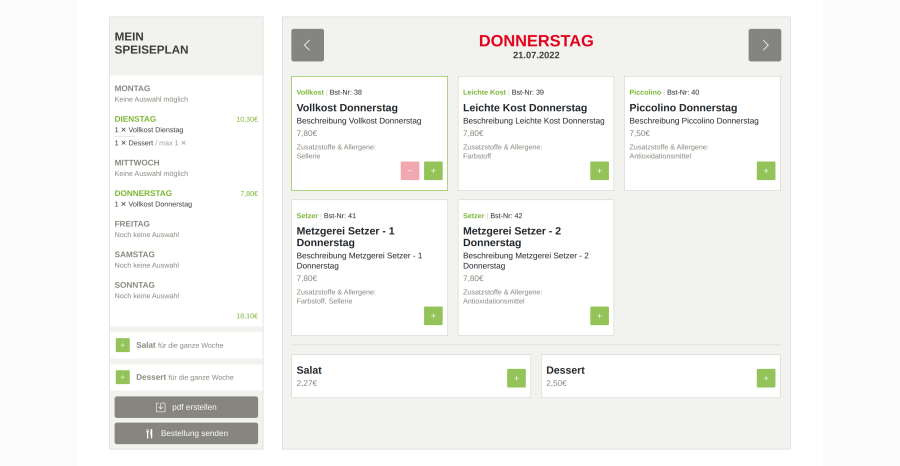Select DIENSTAG in the meal plan sidebar

click(136, 119)
